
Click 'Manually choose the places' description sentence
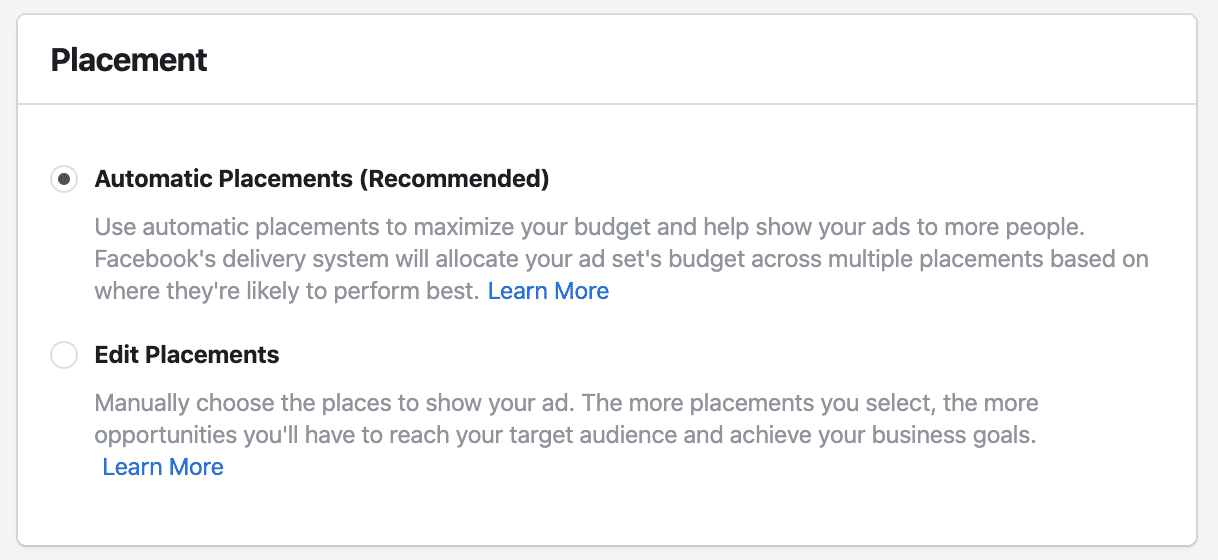335,404
